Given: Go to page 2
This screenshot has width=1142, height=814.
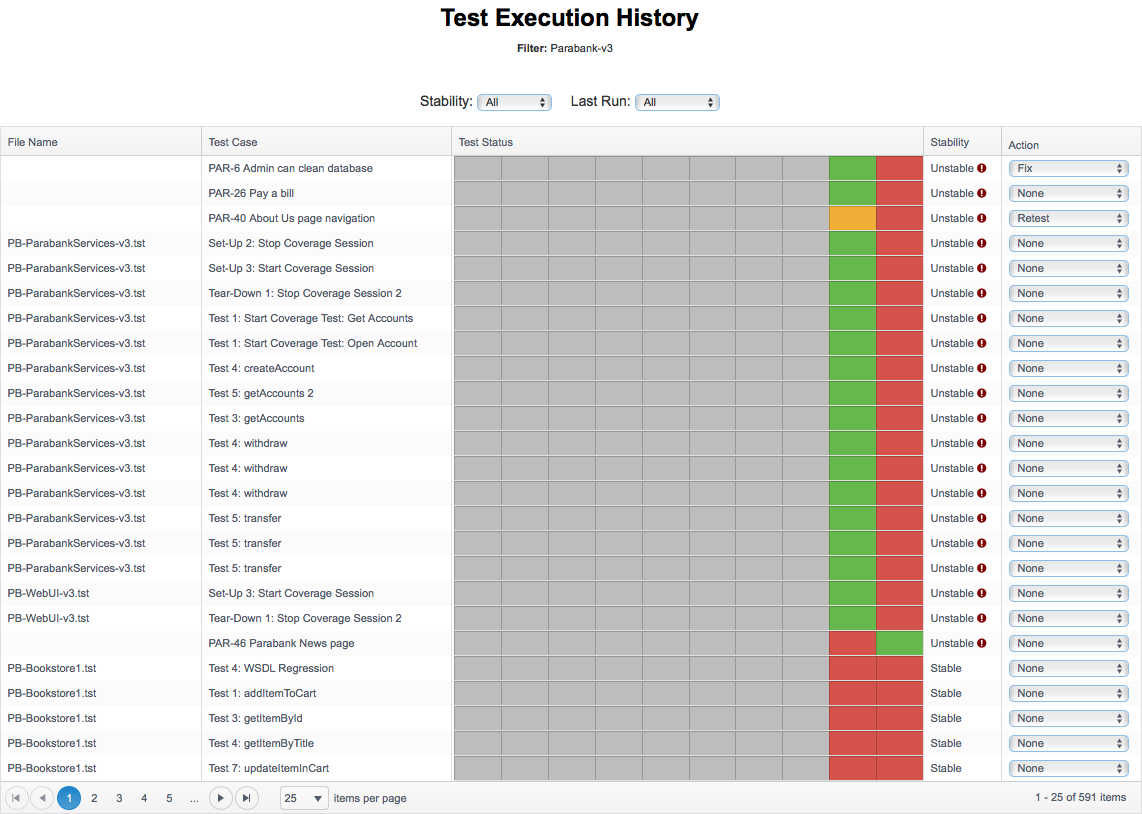Looking at the screenshot, I should (94, 798).
